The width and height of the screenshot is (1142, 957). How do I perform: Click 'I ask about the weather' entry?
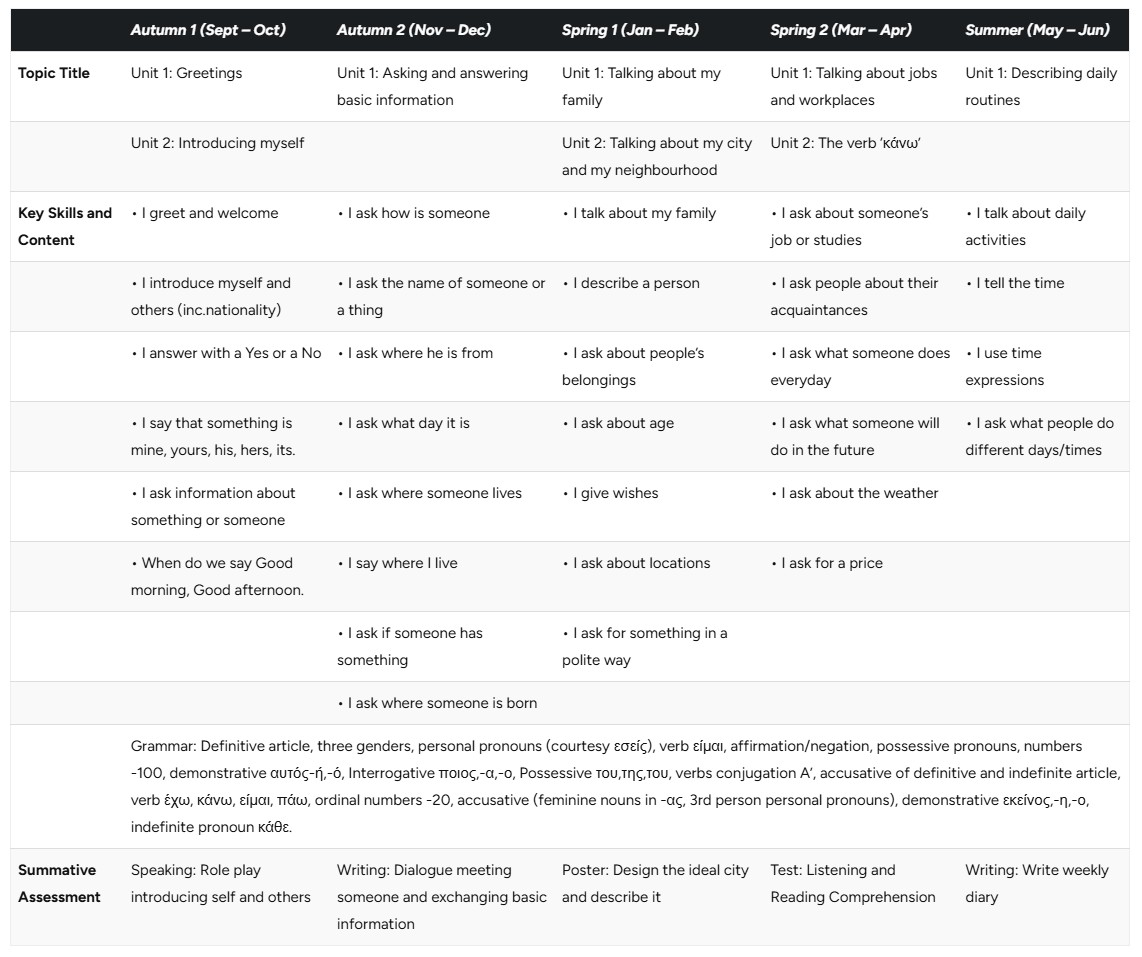pos(854,493)
